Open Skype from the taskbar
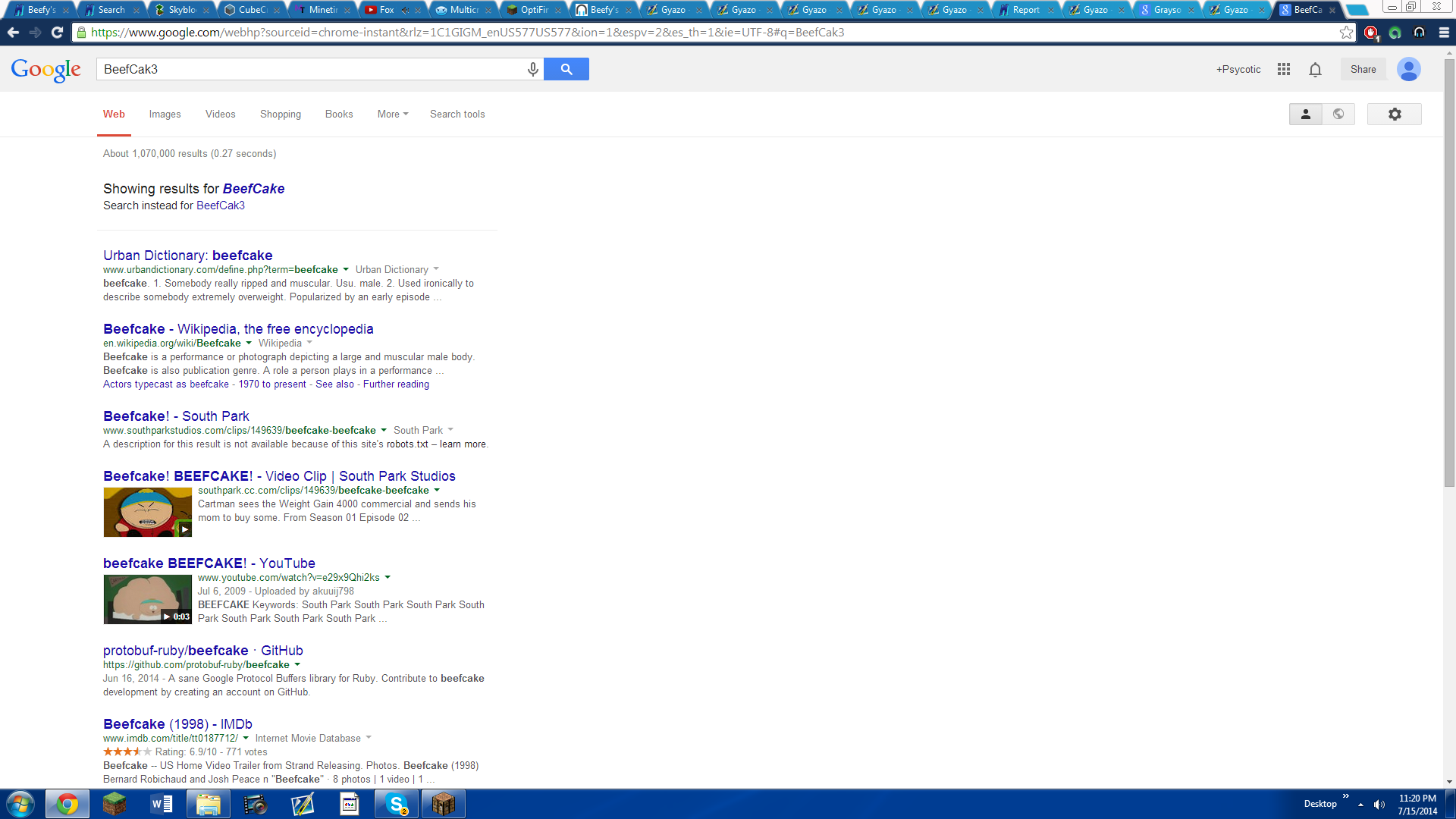The image size is (1456, 819). click(x=397, y=804)
